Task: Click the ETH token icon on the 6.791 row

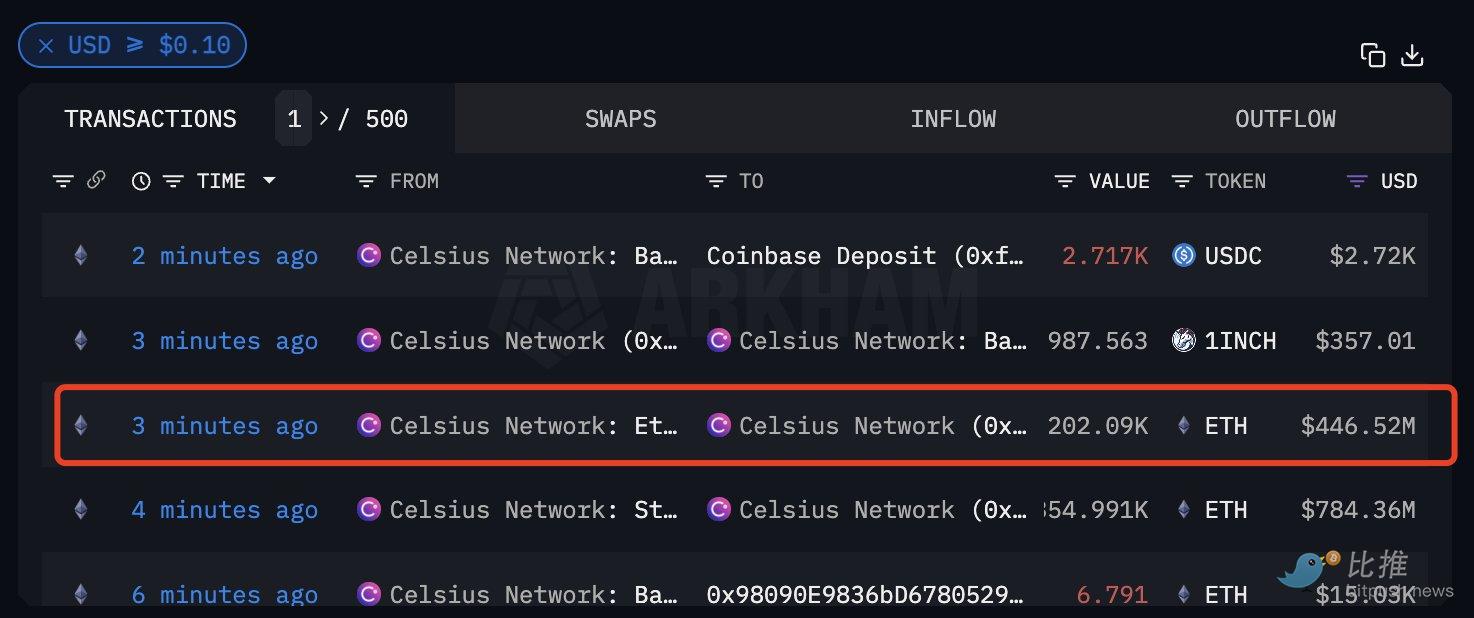Action: click(x=1184, y=594)
